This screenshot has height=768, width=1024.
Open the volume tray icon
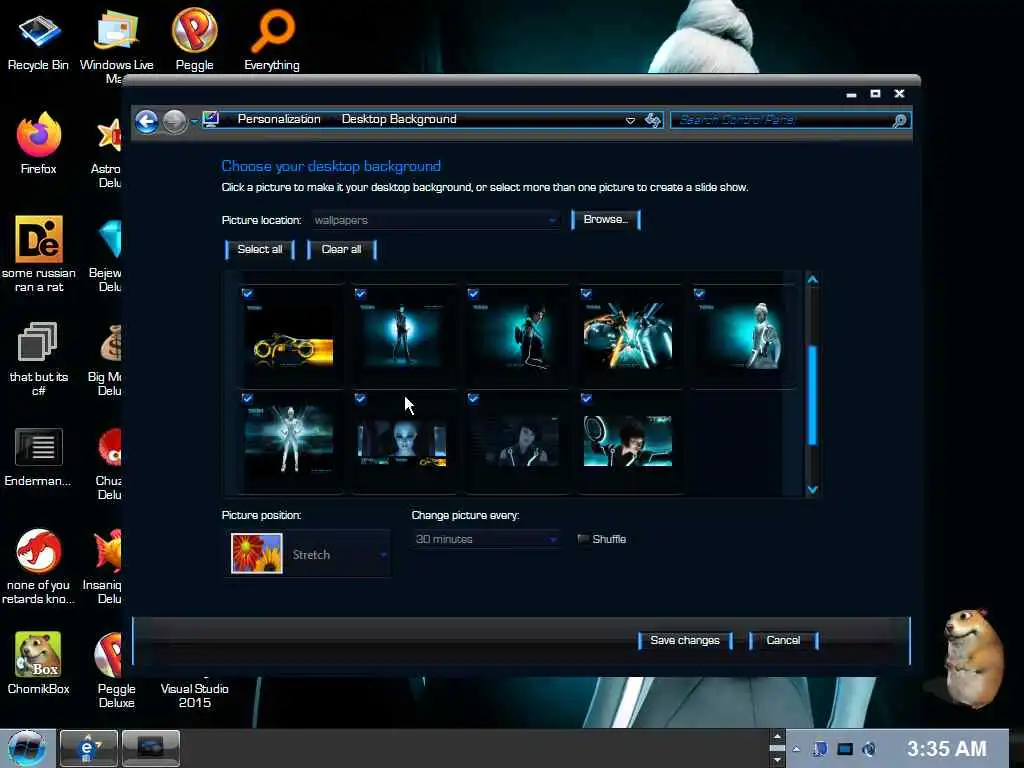pyautogui.click(x=869, y=749)
